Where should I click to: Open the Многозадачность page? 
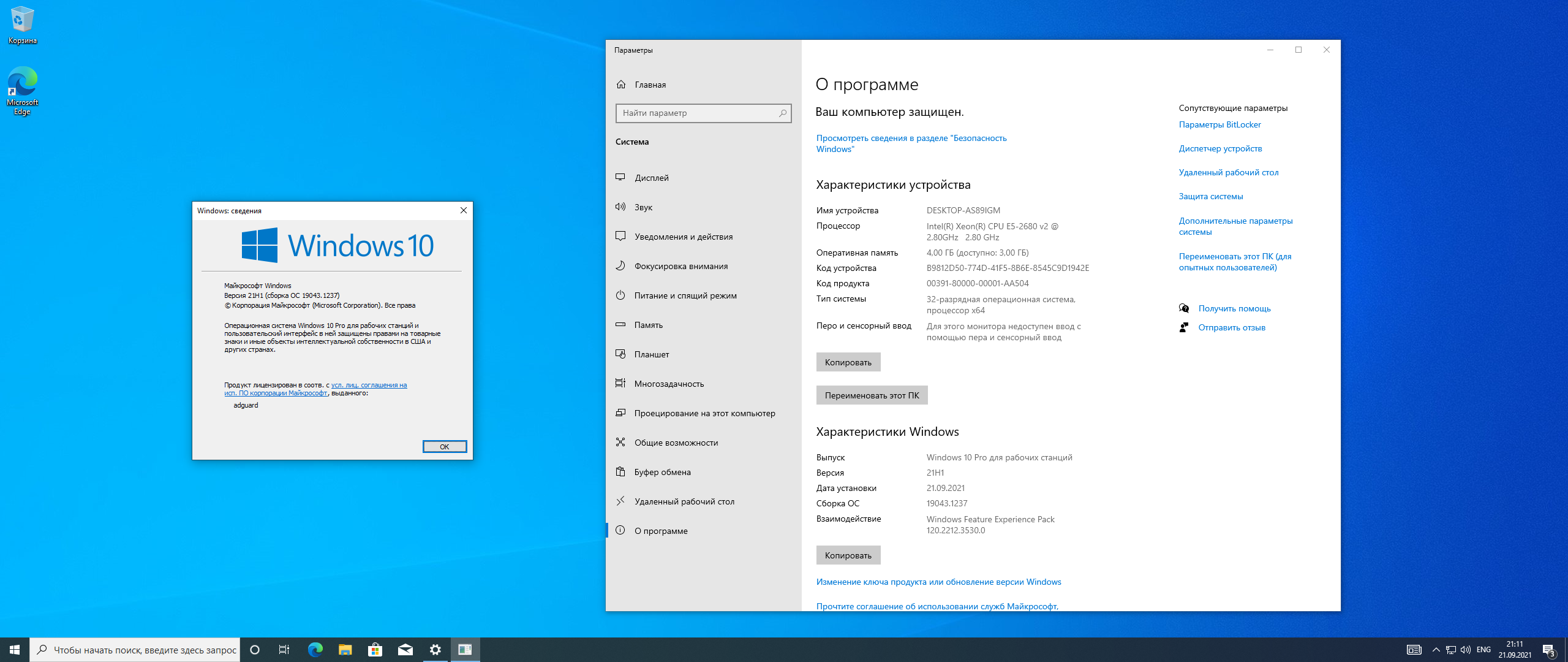click(x=703, y=384)
